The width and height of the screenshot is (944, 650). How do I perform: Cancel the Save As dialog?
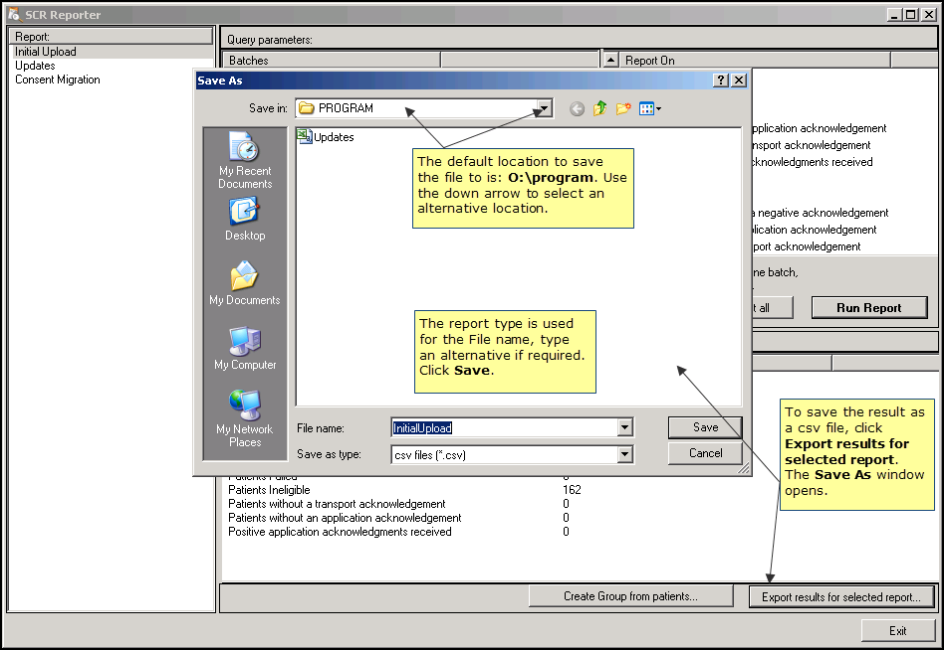pos(705,453)
